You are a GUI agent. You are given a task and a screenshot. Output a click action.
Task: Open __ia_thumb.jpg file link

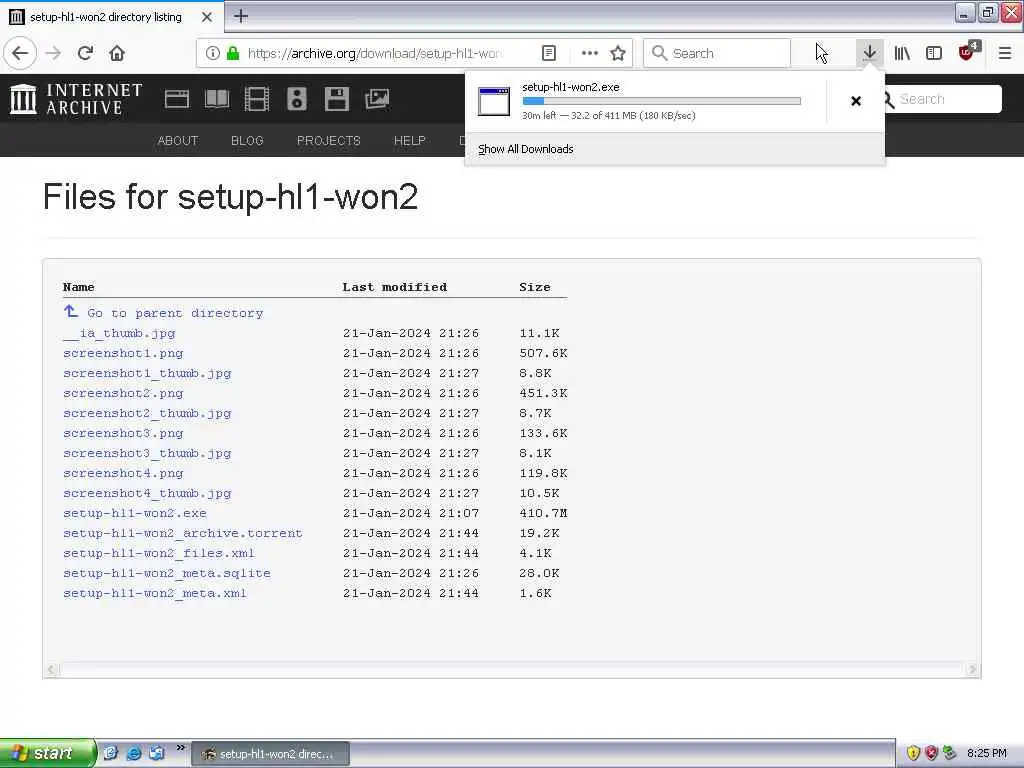point(120,333)
